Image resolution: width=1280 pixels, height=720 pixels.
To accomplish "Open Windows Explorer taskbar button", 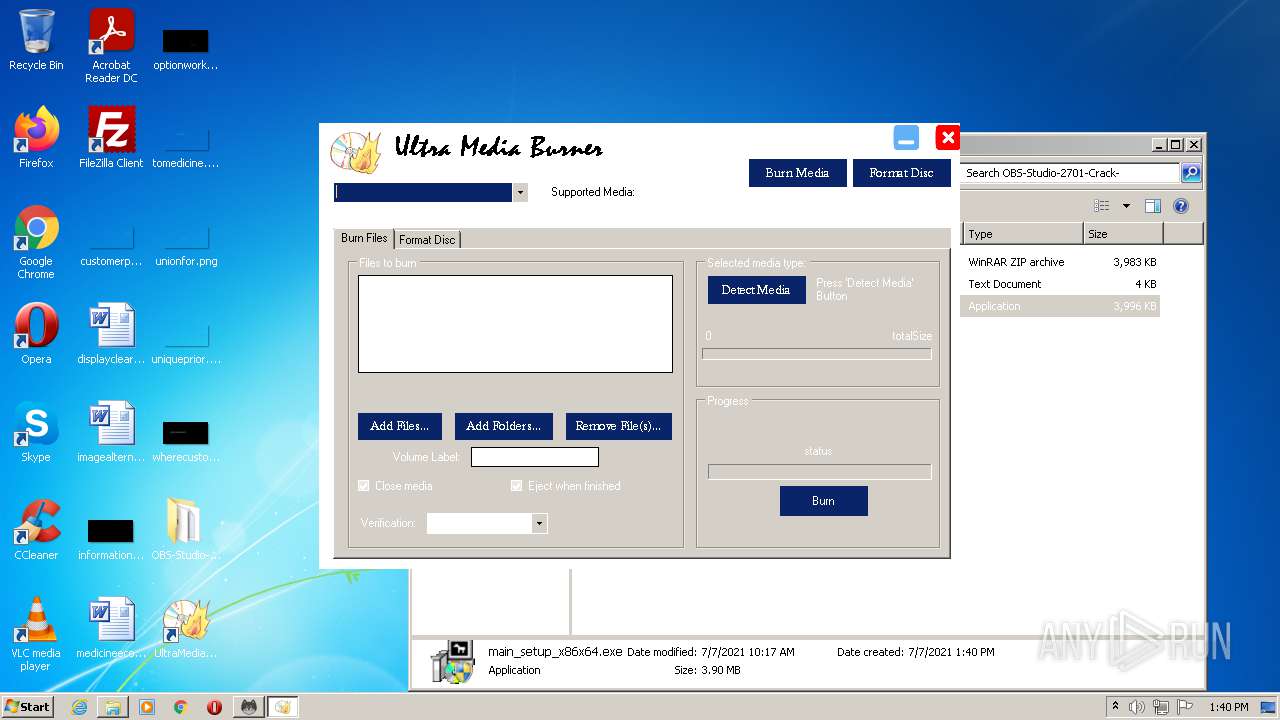I will click(x=113, y=707).
